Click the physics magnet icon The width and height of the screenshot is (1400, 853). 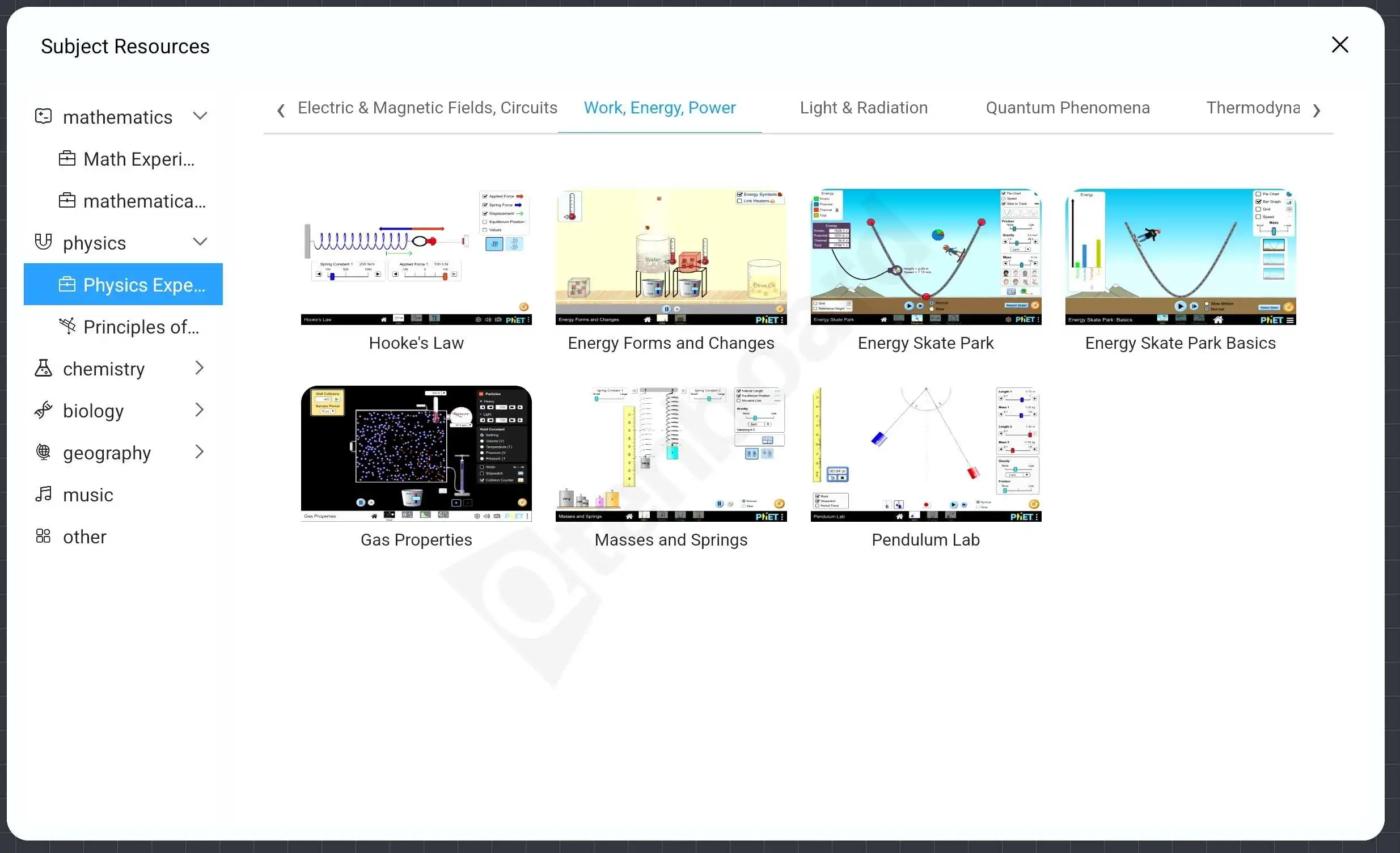click(43, 242)
